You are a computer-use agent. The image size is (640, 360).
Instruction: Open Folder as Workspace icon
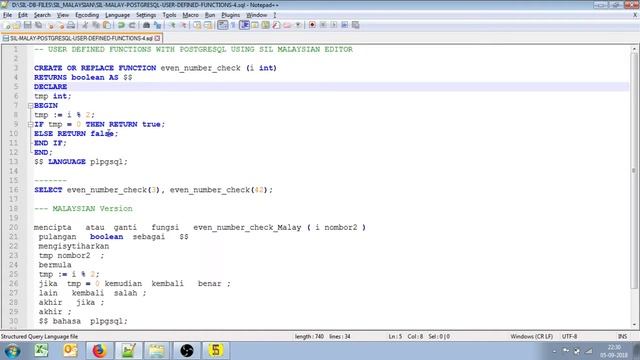pyautogui.click(x=287, y=25)
